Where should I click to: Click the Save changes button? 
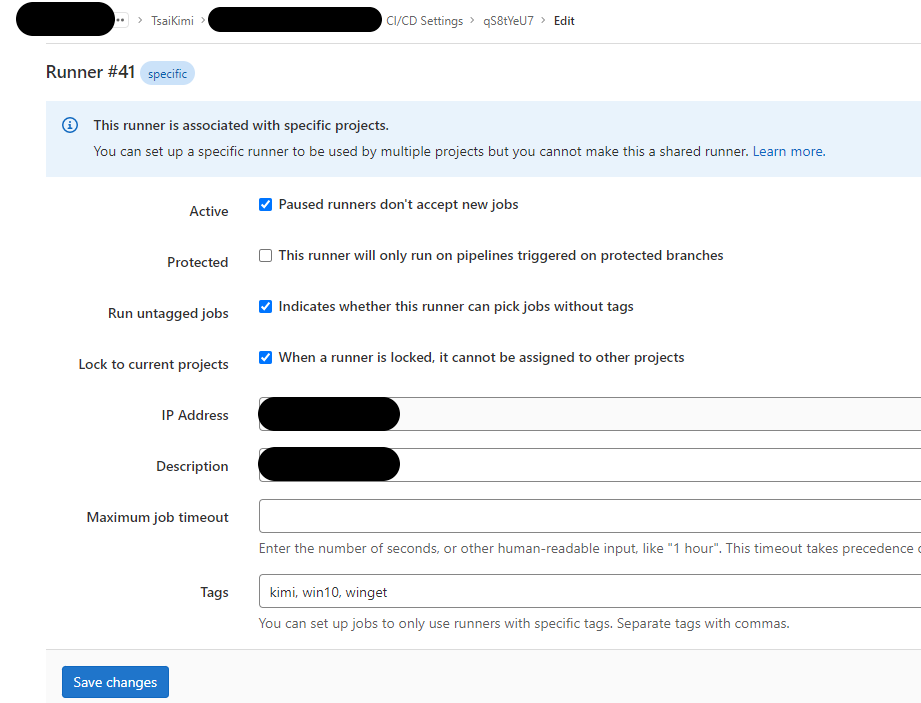[115, 681]
